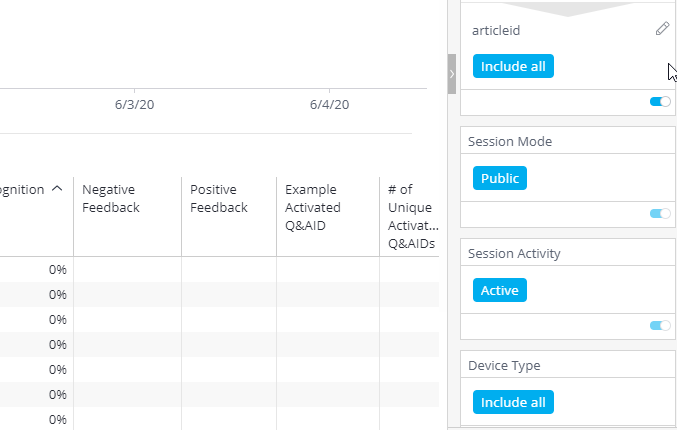Collapse the filter side panel handle
The height and width of the screenshot is (430, 677).
point(452,74)
